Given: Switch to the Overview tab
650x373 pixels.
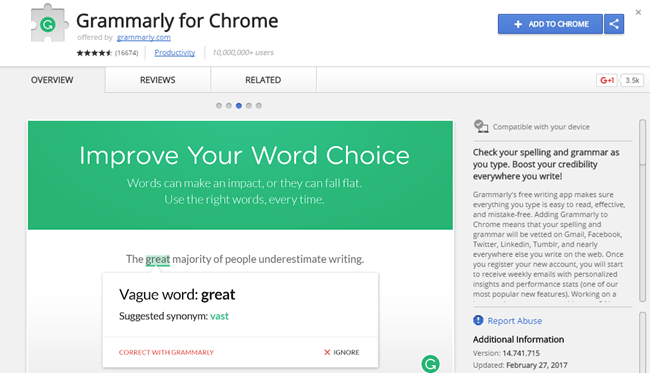Looking at the screenshot, I should tap(52, 80).
